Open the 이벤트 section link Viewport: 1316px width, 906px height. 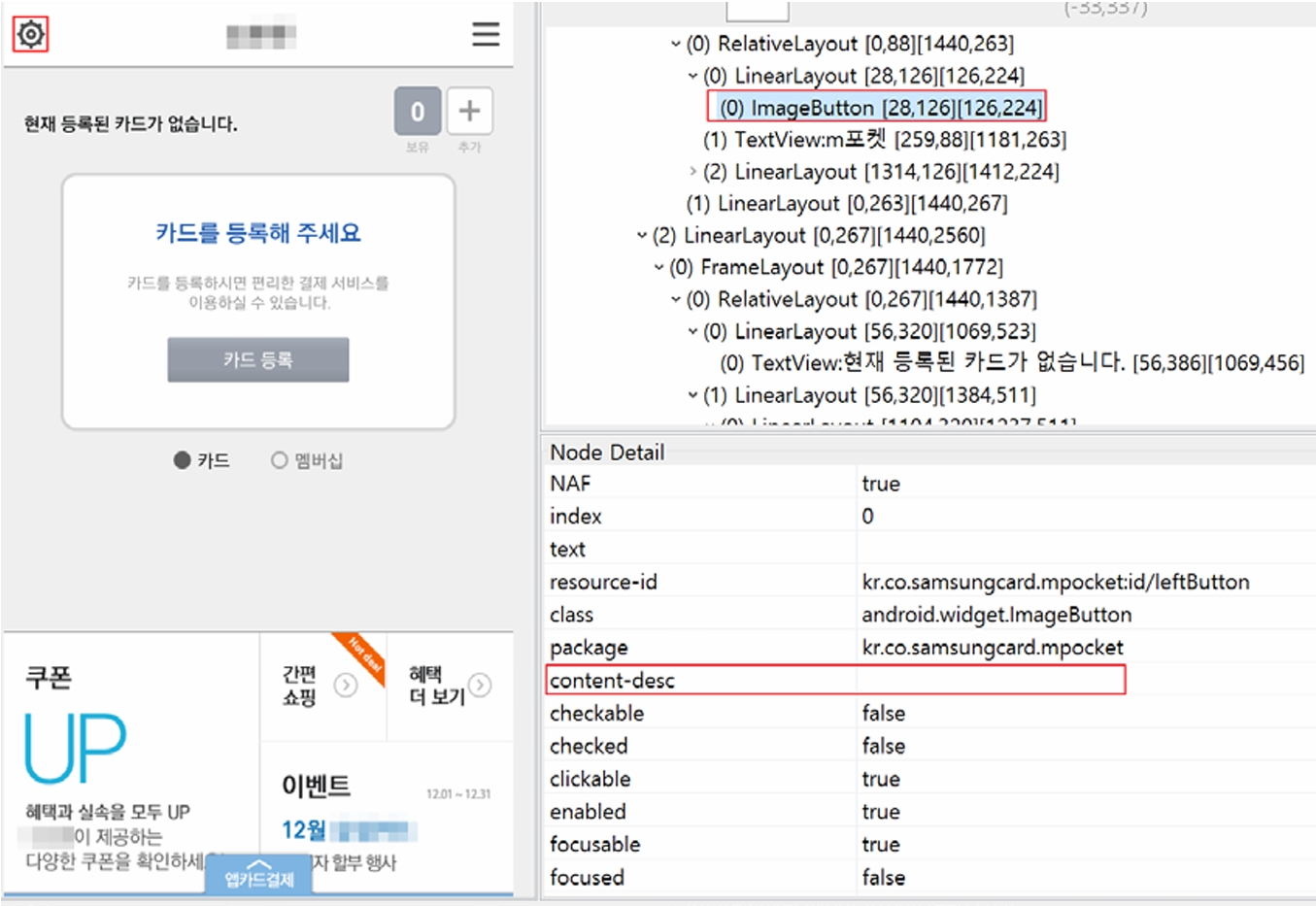[x=317, y=786]
